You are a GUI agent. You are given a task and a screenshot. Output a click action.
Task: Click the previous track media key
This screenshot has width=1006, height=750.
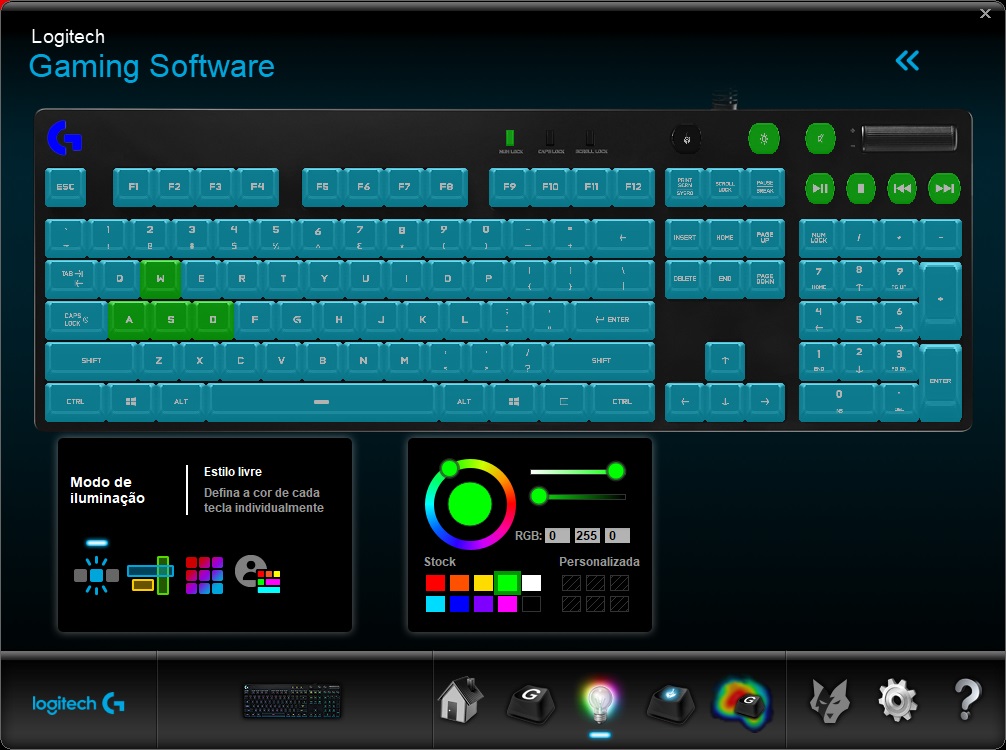902,188
